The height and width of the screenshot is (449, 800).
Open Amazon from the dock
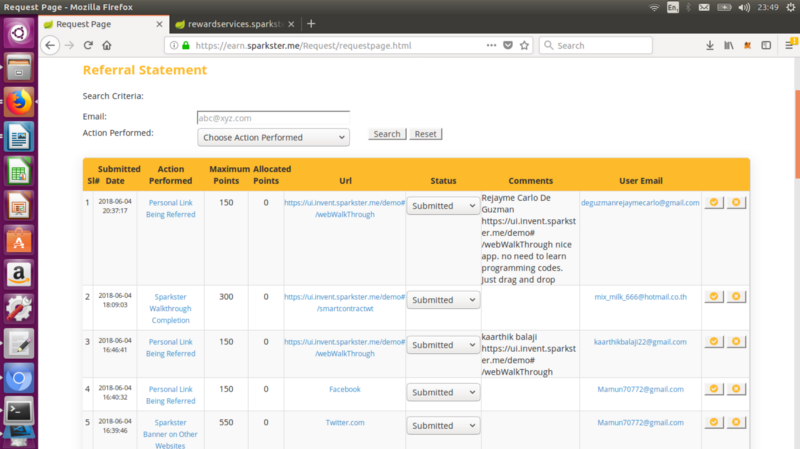[19, 275]
